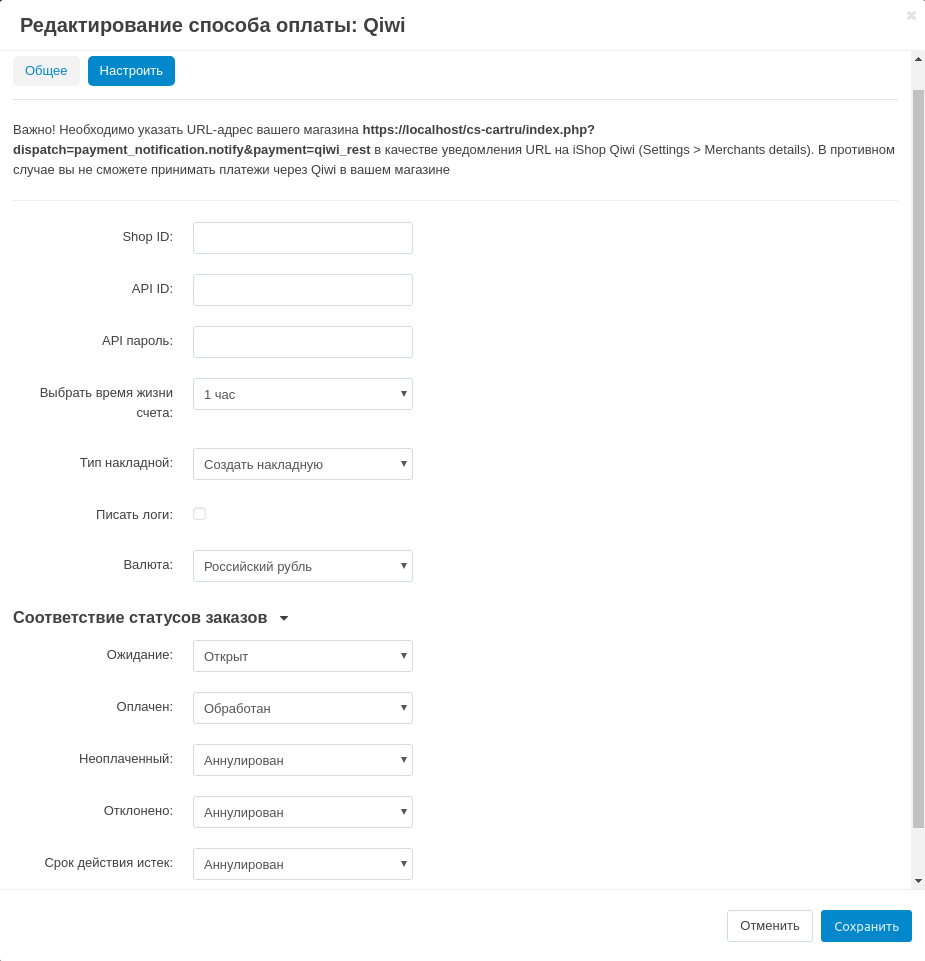This screenshot has height=961, width=925.
Task: Switch to the 'Общее' tab
Action: click(46, 71)
